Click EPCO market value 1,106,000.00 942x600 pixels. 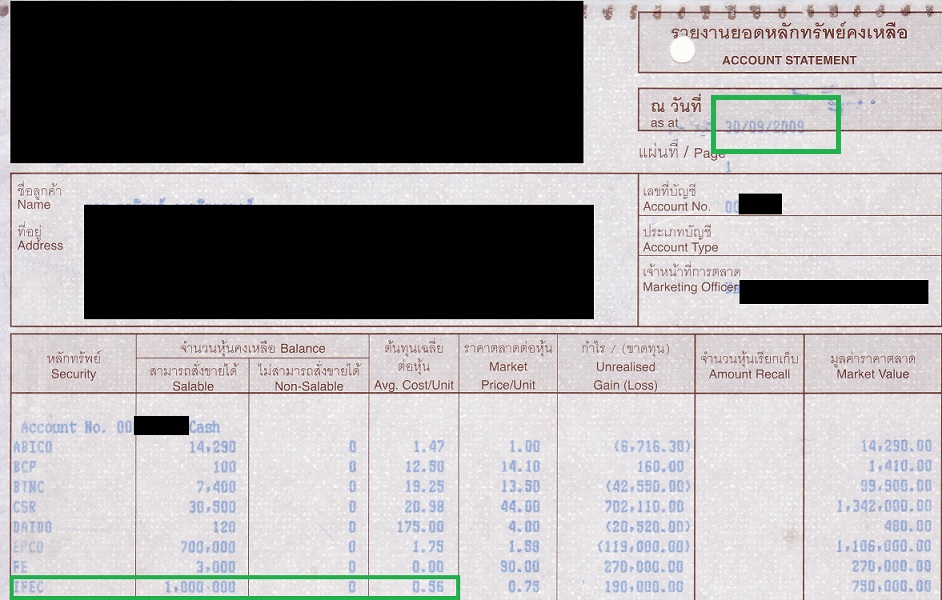coord(884,547)
